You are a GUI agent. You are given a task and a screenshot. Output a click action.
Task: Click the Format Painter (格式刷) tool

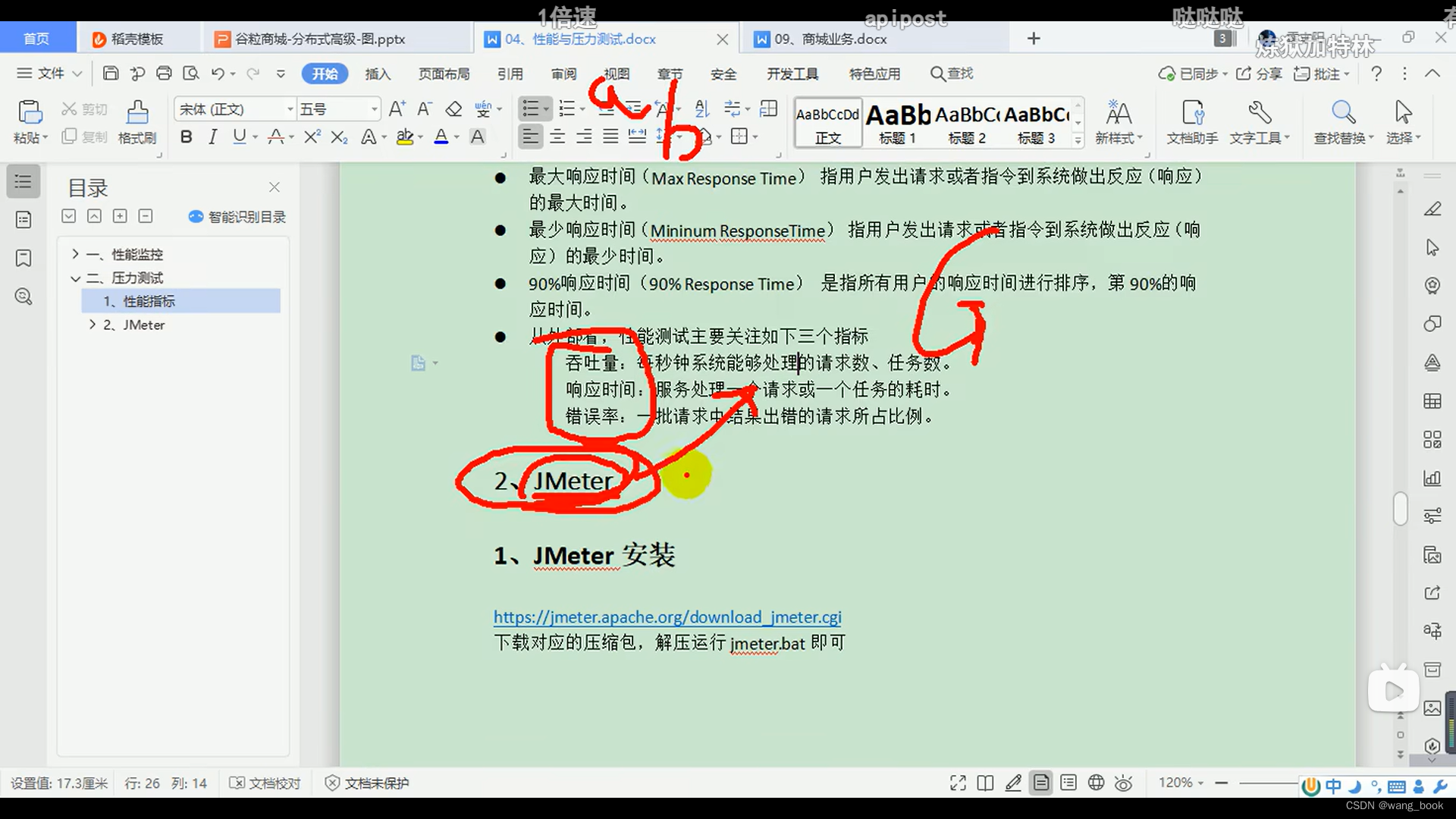(137, 121)
